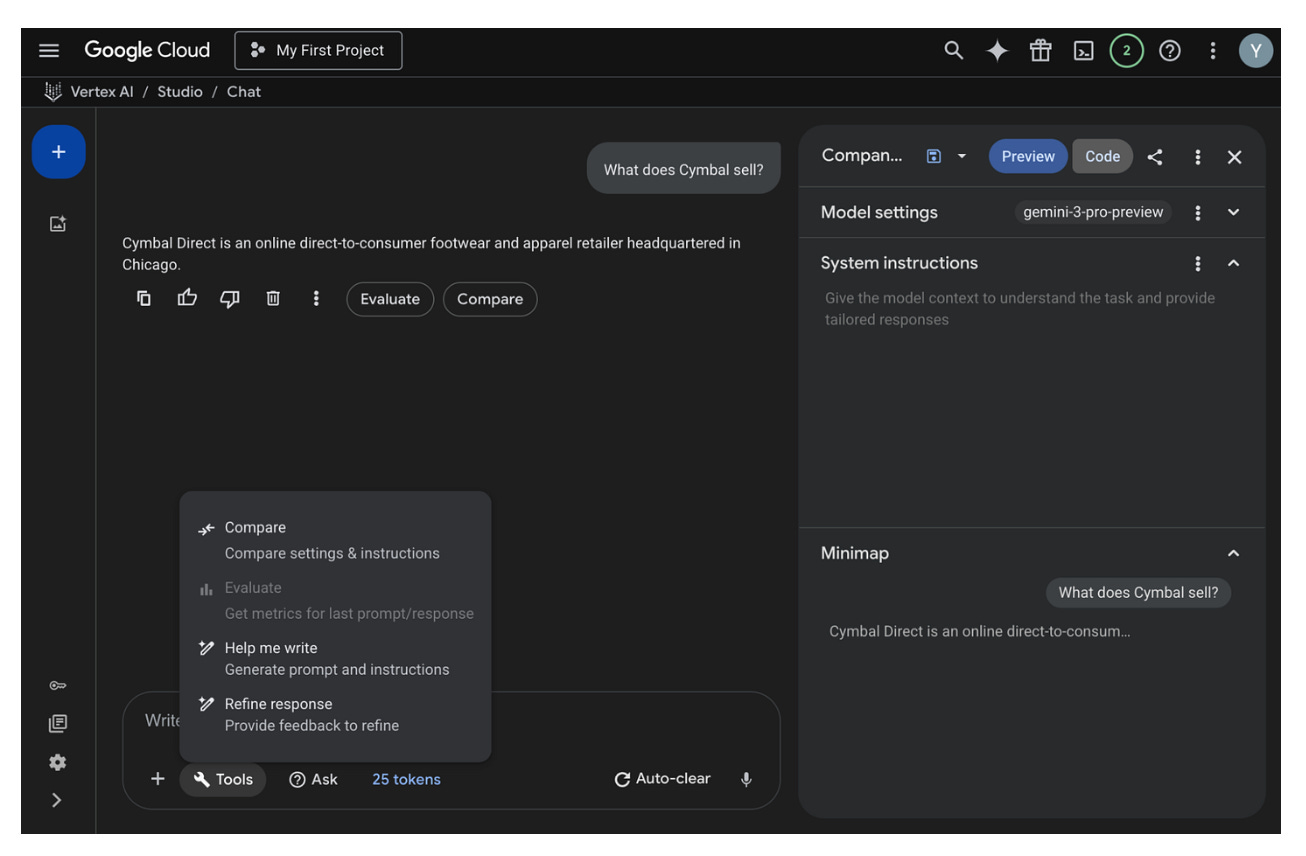Give thumbs down to the response
The width and height of the screenshot is (1306, 856).
229,298
